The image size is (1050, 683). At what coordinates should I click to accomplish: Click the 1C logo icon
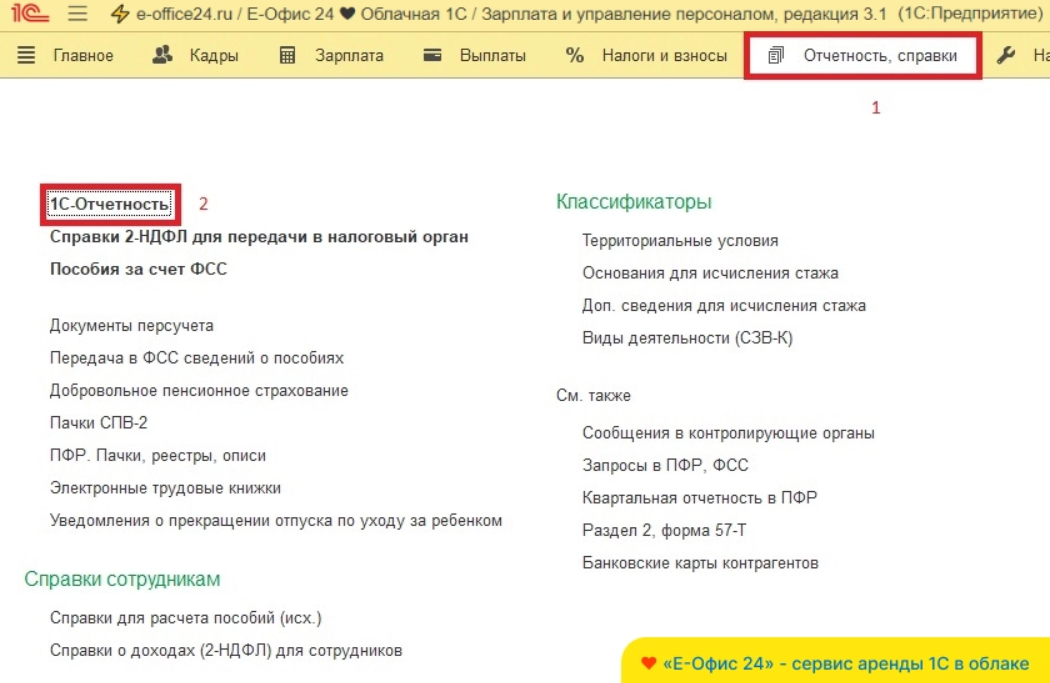point(32,15)
